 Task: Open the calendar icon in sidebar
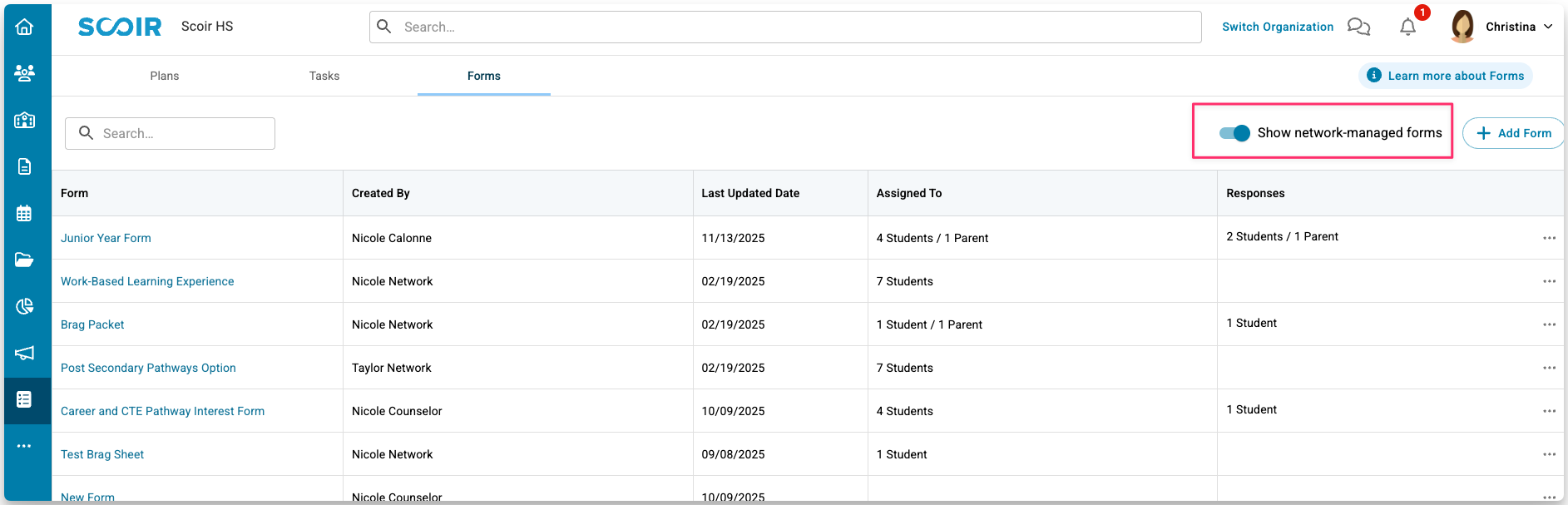[x=25, y=213]
